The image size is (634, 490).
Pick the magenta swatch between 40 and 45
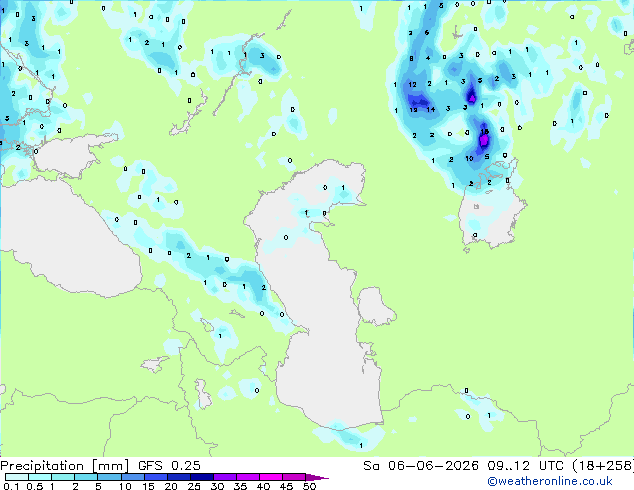tap(271, 477)
